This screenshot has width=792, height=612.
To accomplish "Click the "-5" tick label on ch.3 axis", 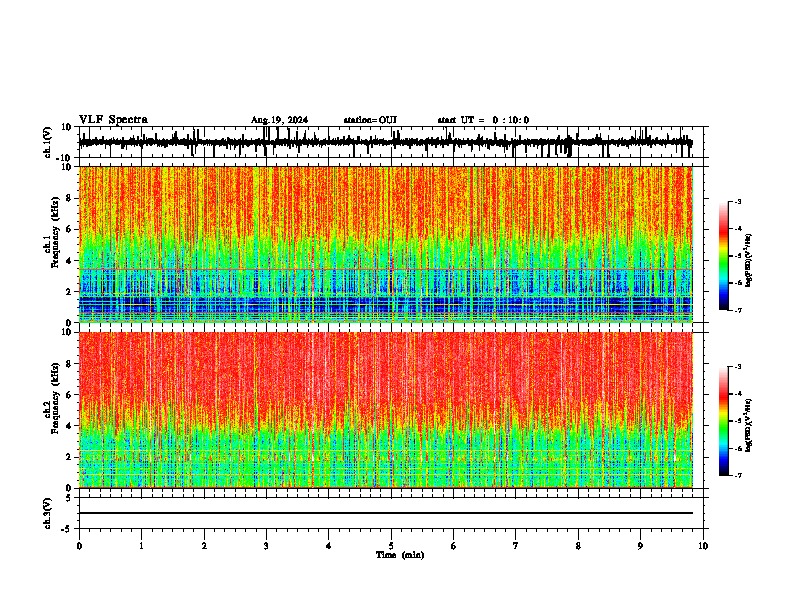I will point(68,529).
